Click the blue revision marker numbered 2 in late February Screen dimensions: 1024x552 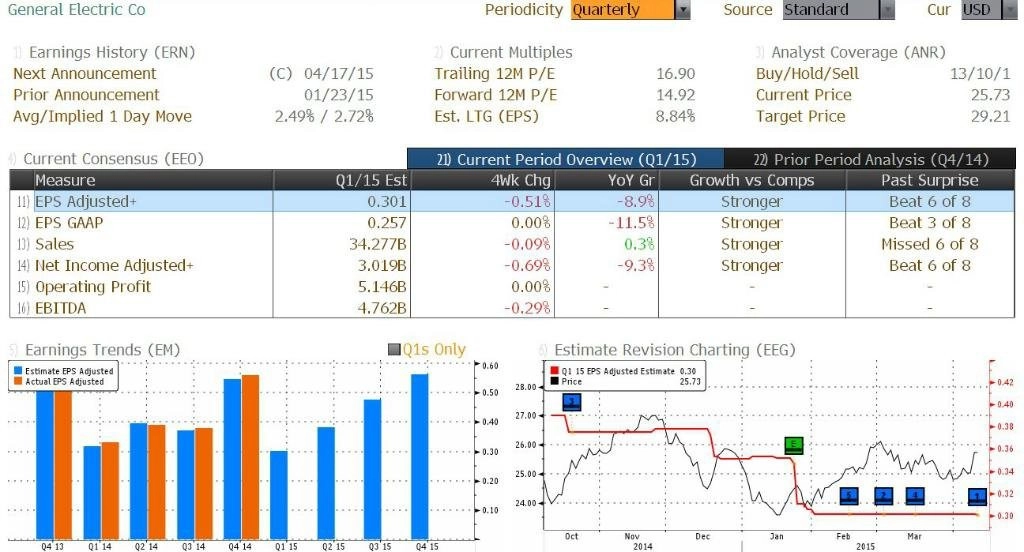click(x=883, y=496)
